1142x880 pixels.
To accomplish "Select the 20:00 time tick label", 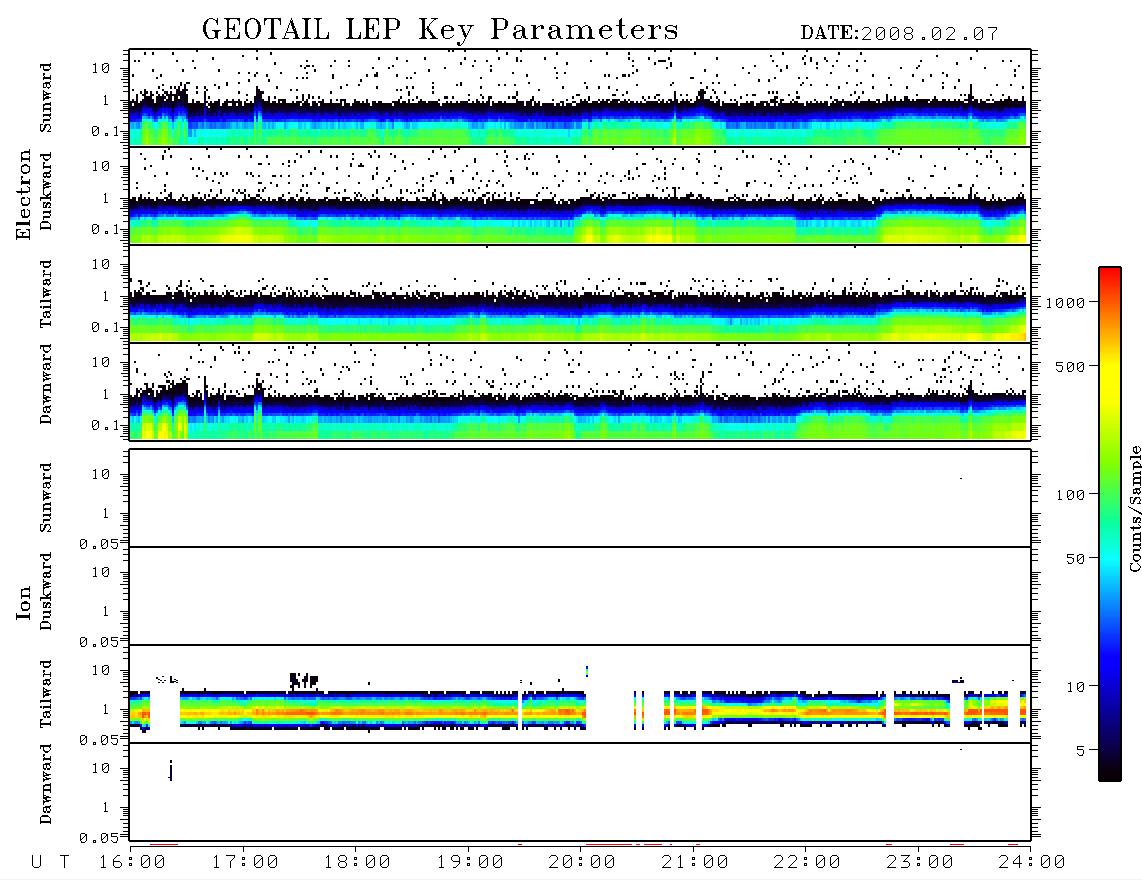I will click(582, 863).
